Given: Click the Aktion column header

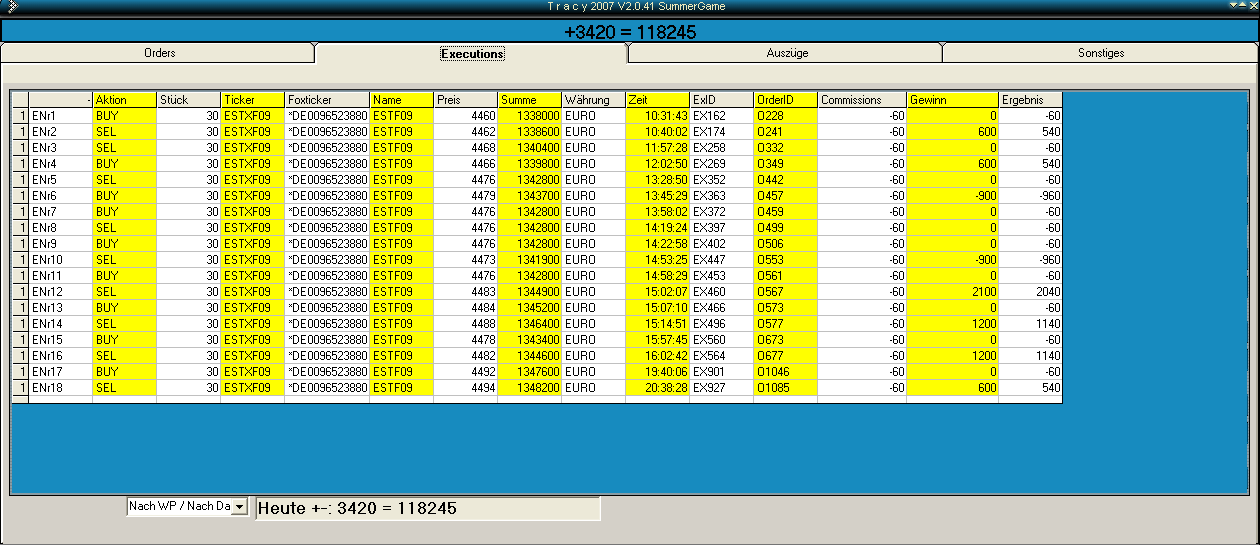Looking at the screenshot, I should click(124, 100).
